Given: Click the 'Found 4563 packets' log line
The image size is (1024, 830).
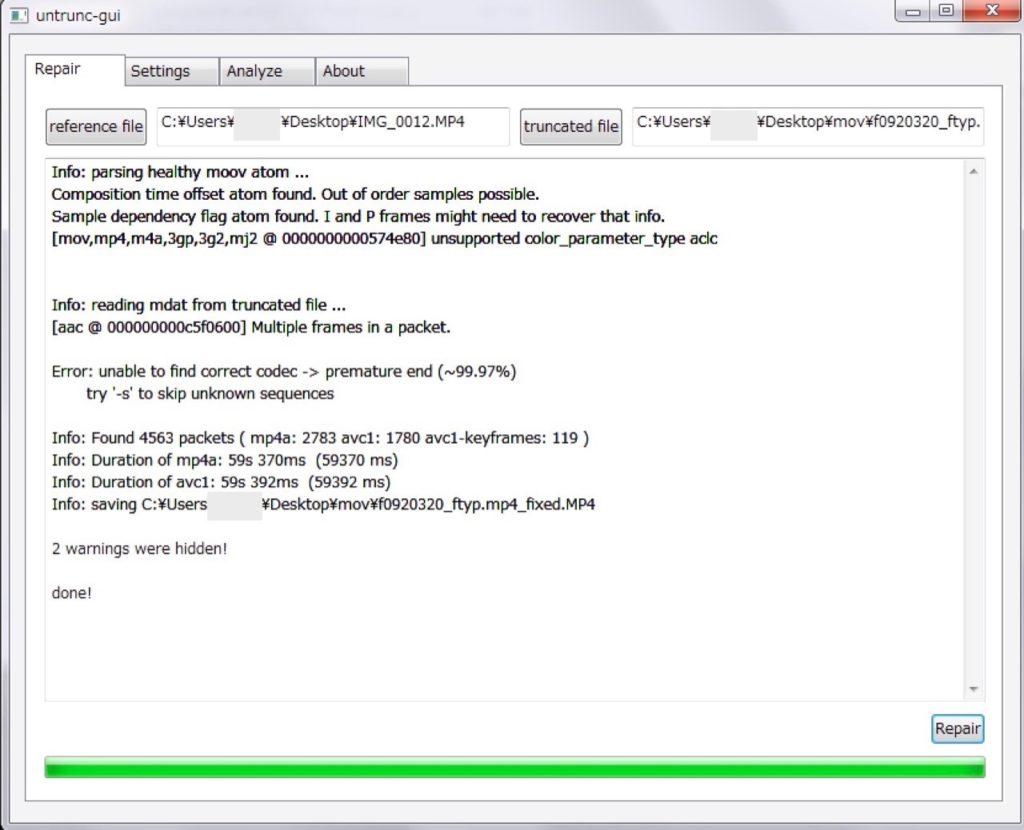Looking at the screenshot, I should 320,438.
